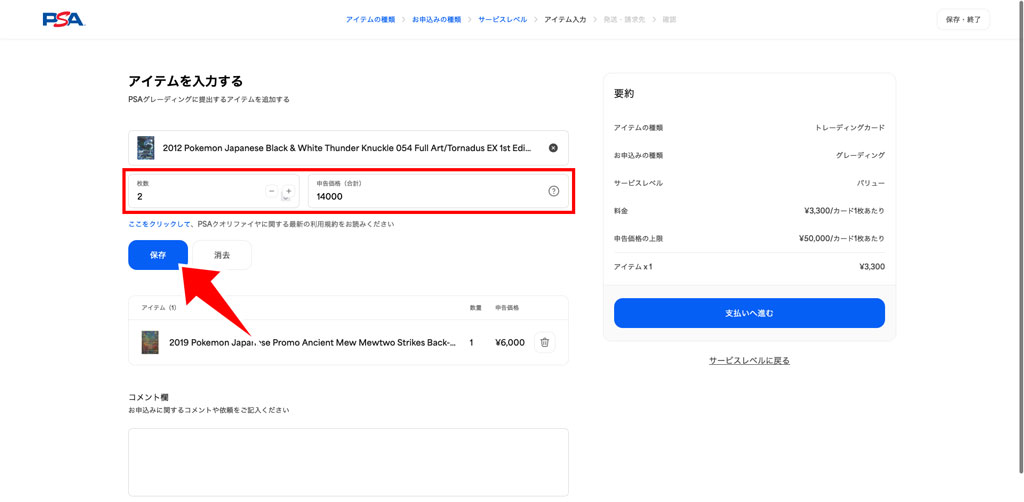
Task: Open サービスレベルに戻る link
Action: (749, 360)
